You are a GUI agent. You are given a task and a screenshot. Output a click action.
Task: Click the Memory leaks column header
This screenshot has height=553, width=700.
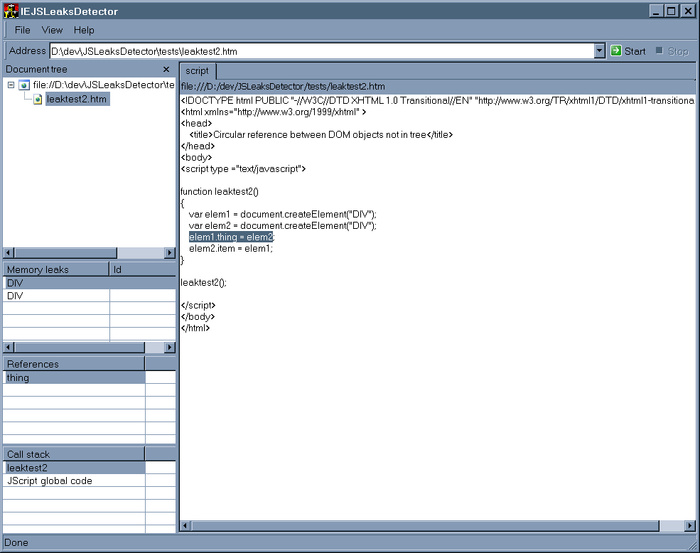point(56,270)
